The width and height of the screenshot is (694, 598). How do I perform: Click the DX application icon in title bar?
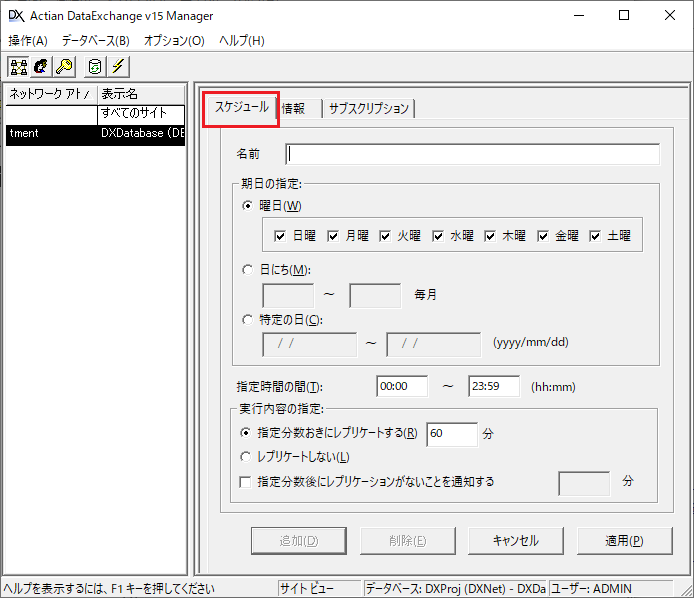click(16, 15)
